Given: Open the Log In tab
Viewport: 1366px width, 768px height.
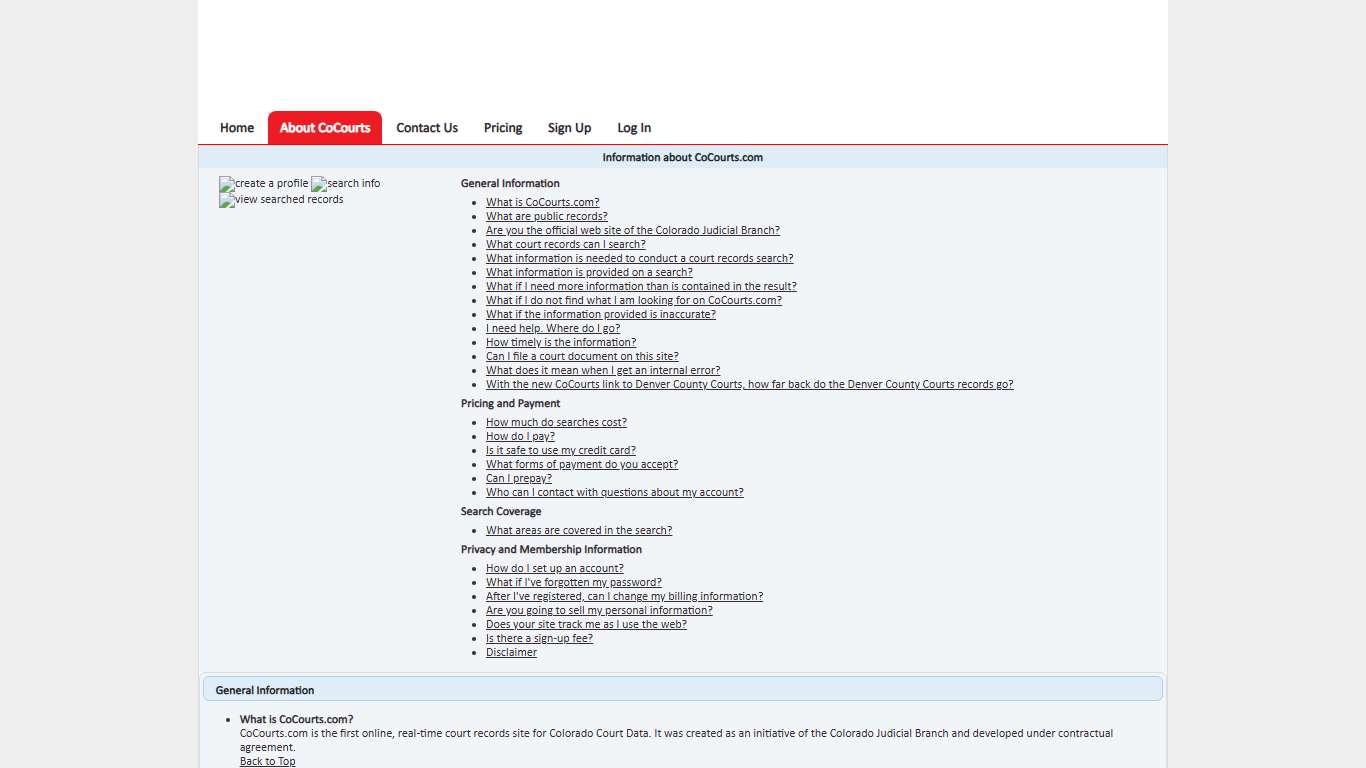Looking at the screenshot, I should pyautogui.click(x=634, y=128).
